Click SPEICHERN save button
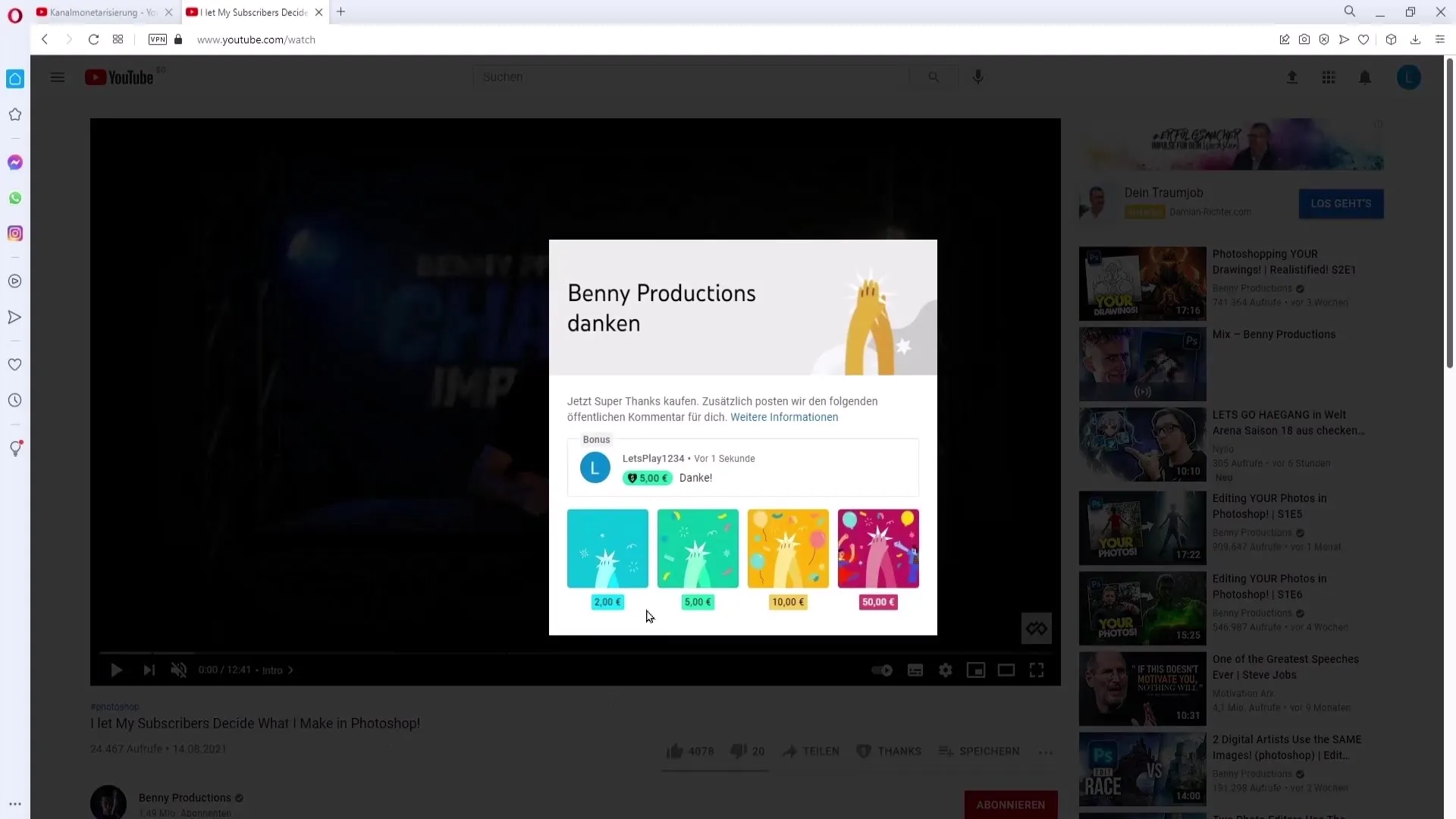Screen dimensions: 1456x819 pyautogui.click(x=978, y=752)
